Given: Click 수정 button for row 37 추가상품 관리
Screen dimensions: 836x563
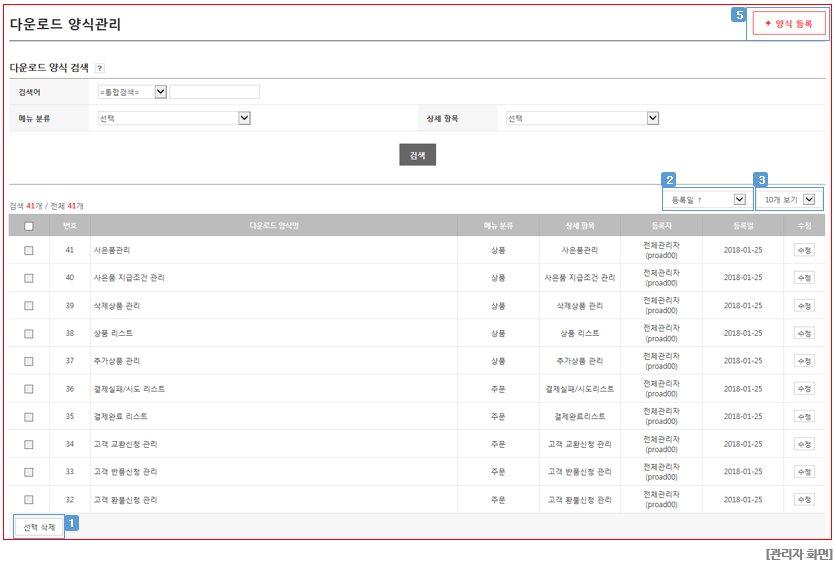Looking at the screenshot, I should click(805, 361).
